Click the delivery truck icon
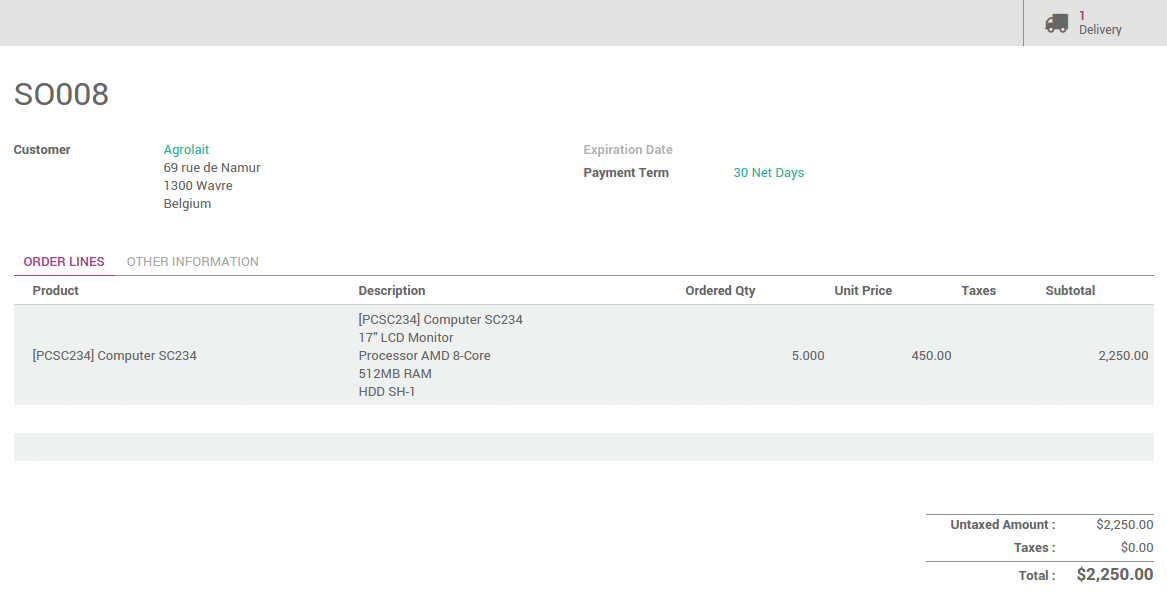The height and width of the screenshot is (604, 1167). pos(1057,23)
